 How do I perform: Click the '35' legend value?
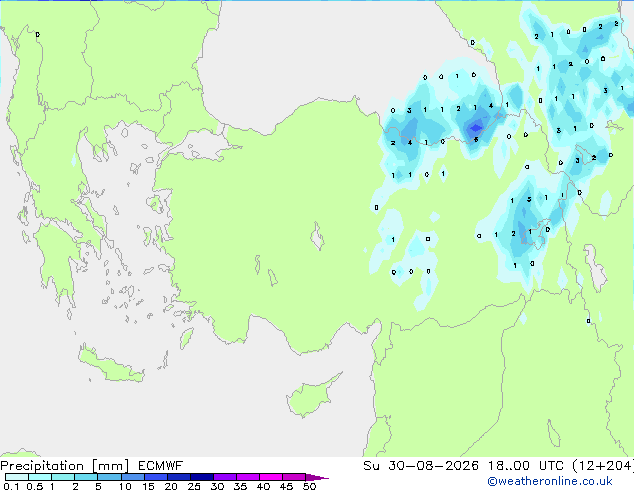pyautogui.click(x=241, y=486)
